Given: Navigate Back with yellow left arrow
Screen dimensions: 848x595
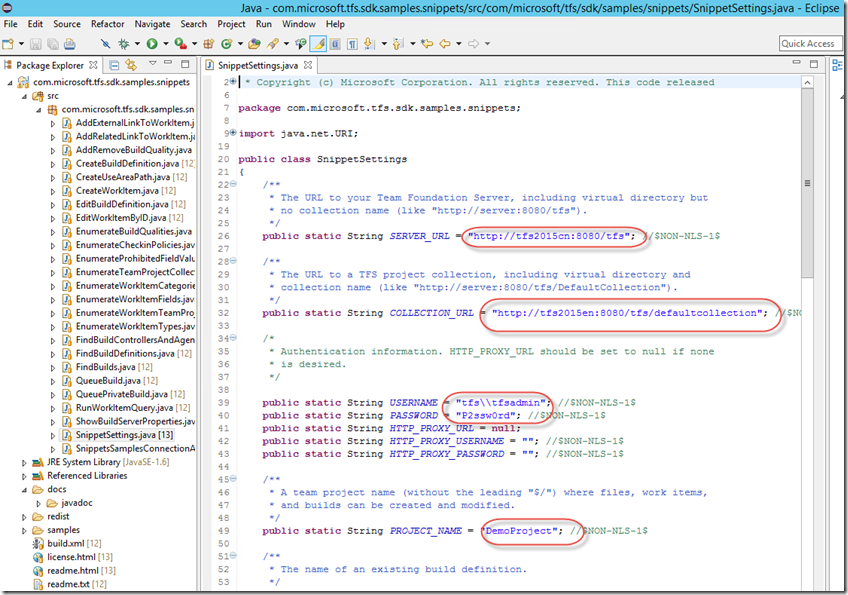Looking at the screenshot, I should 445,44.
